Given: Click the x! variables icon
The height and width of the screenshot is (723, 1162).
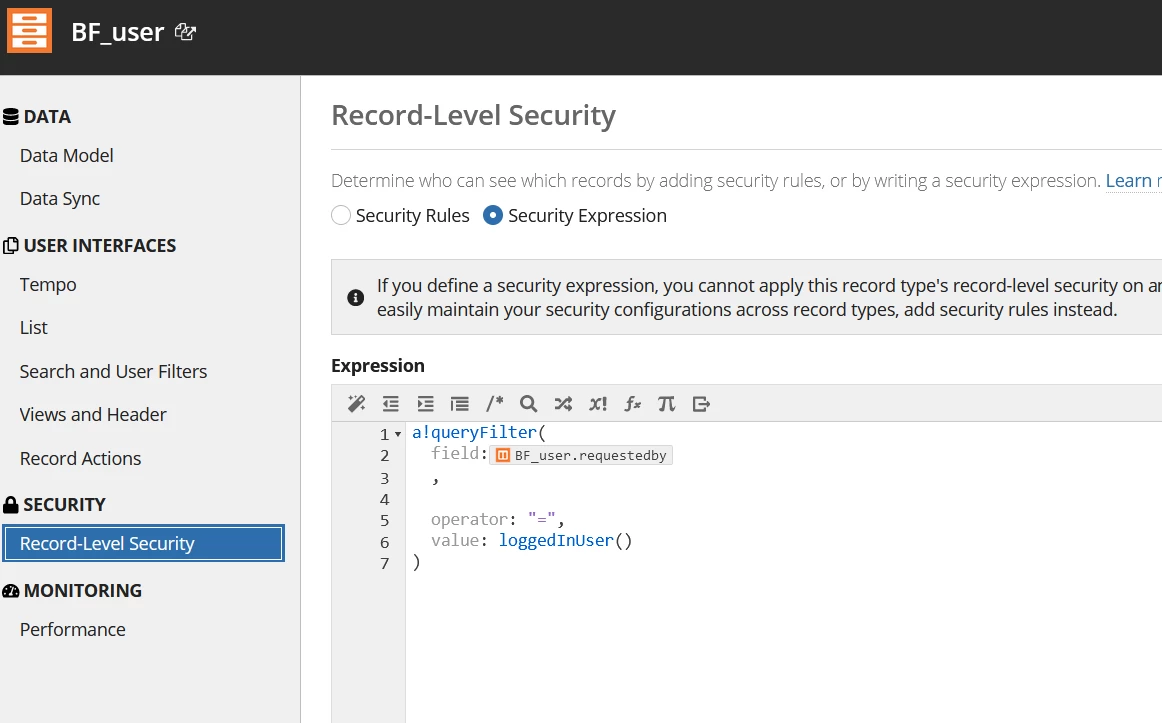Looking at the screenshot, I should point(598,404).
